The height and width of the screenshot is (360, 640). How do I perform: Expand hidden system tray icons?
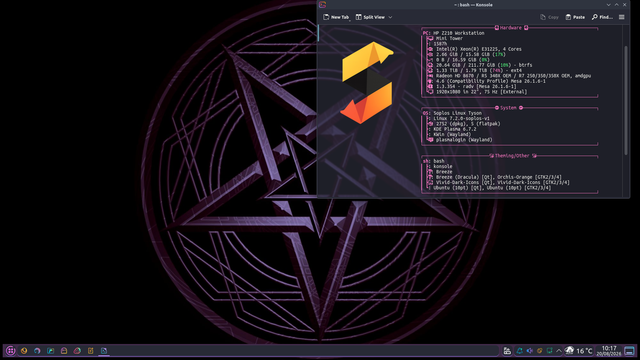(559, 351)
